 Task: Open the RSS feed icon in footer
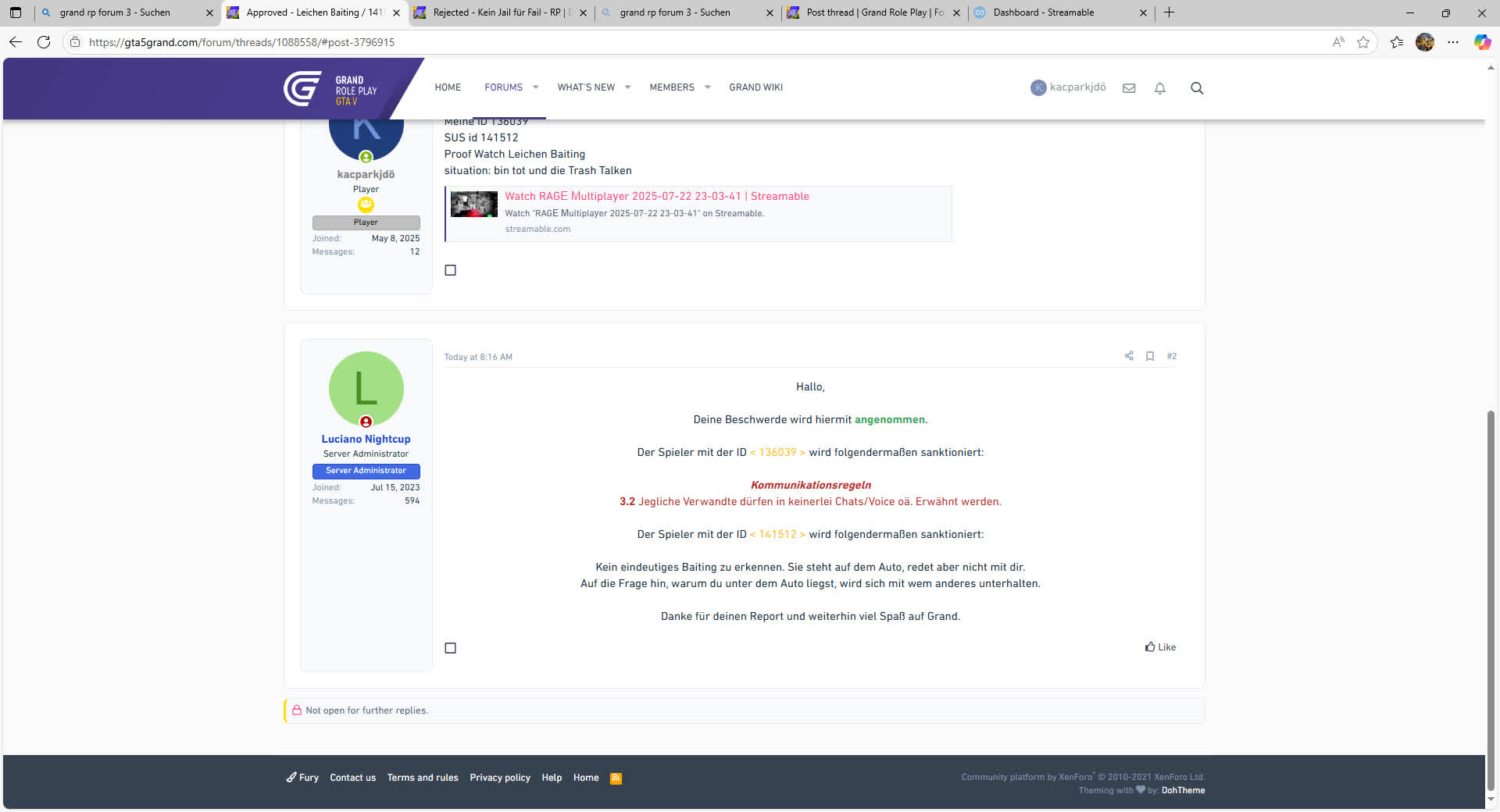coord(616,778)
